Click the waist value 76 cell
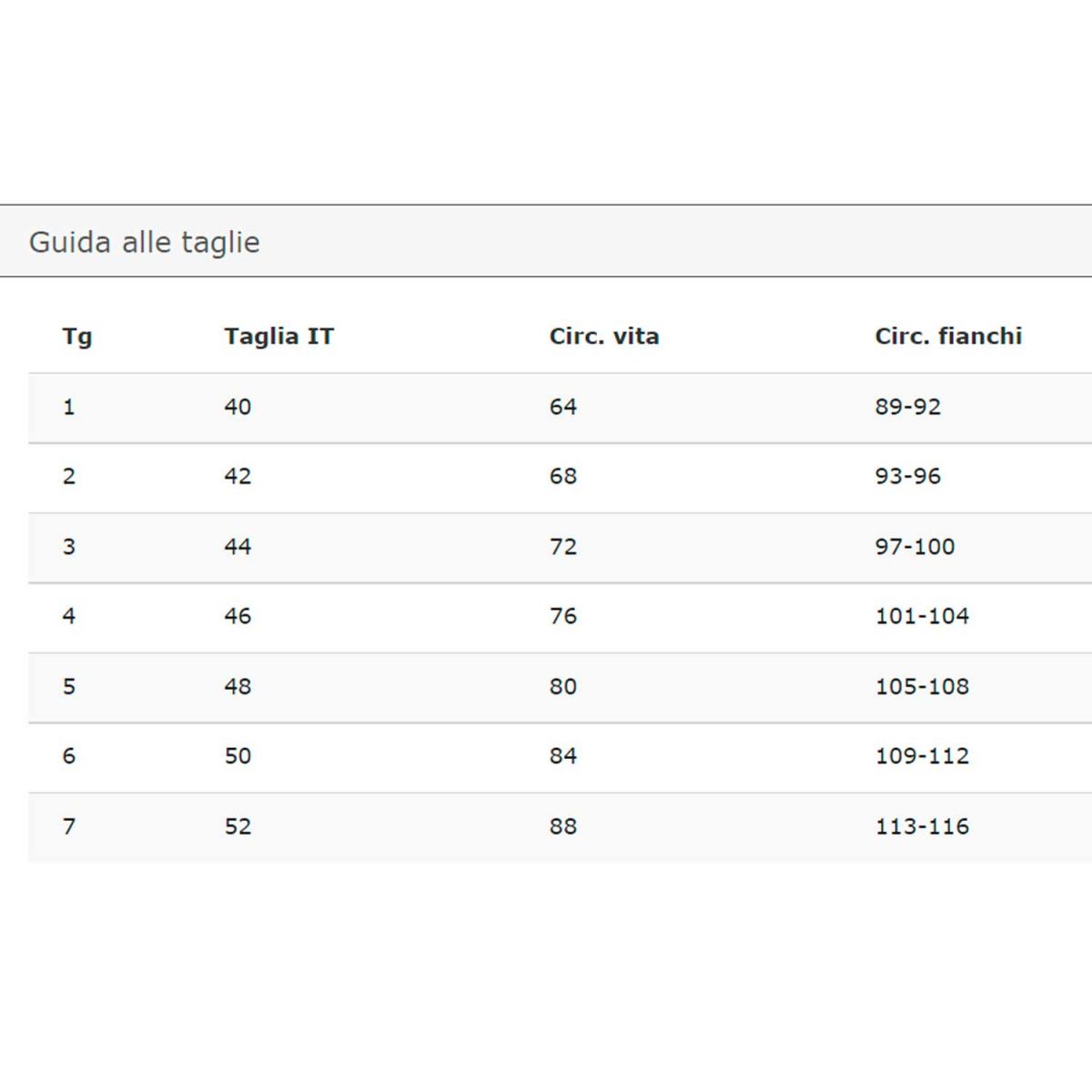1092x1092 pixels. click(x=562, y=616)
